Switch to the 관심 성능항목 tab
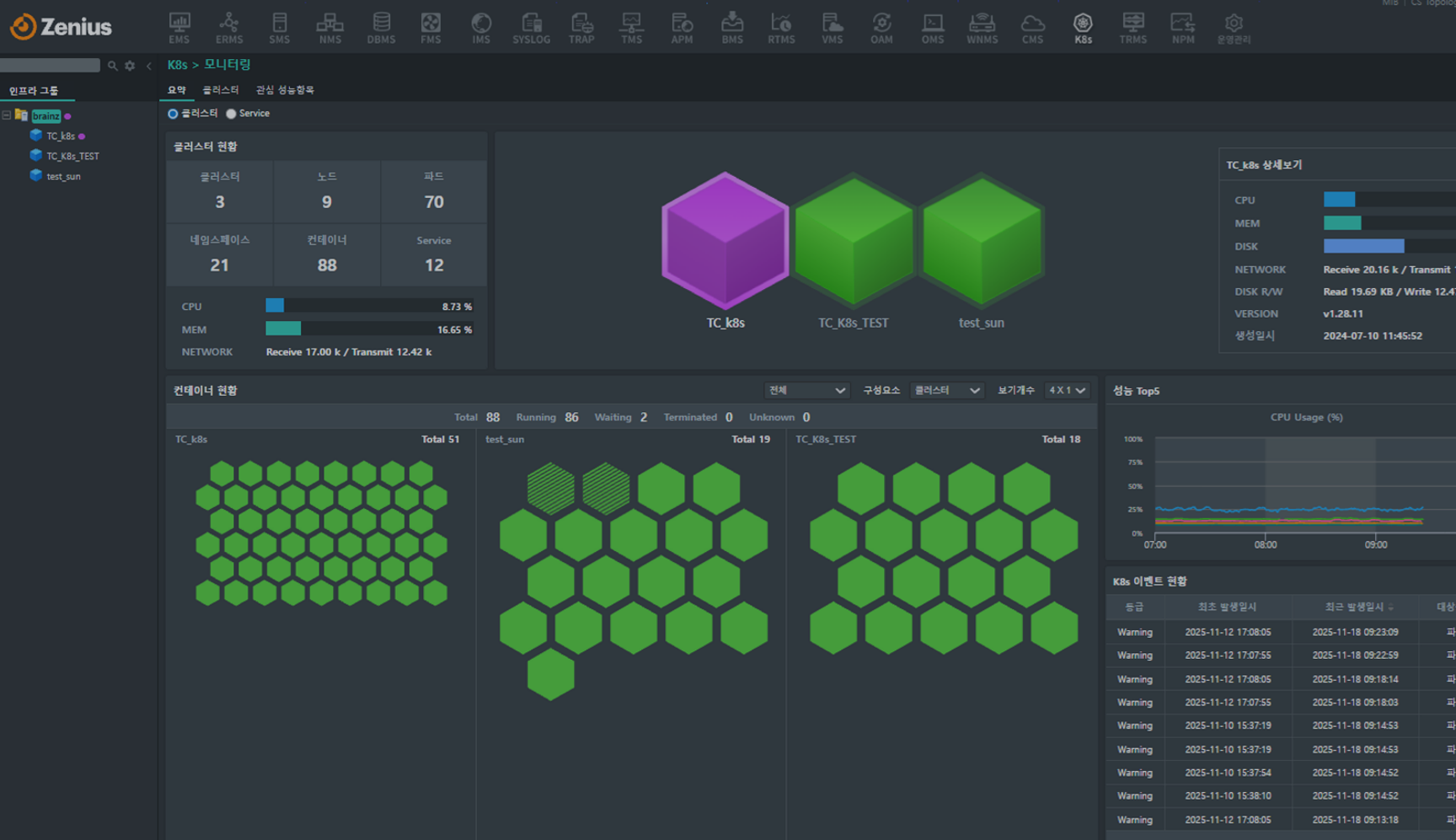Viewport: 1456px width, 840px height. click(285, 90)
